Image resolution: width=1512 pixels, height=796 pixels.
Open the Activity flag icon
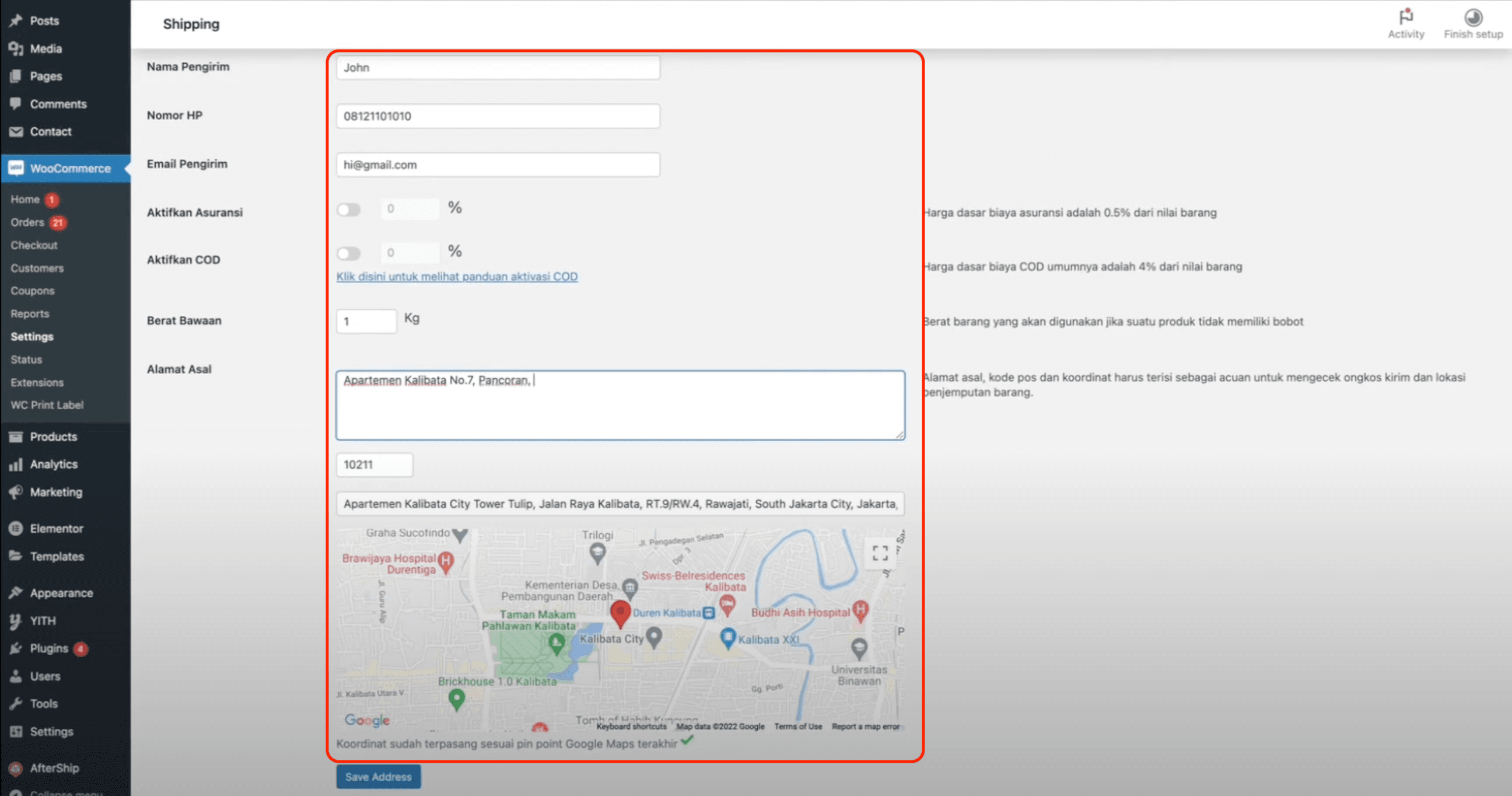1406,16
